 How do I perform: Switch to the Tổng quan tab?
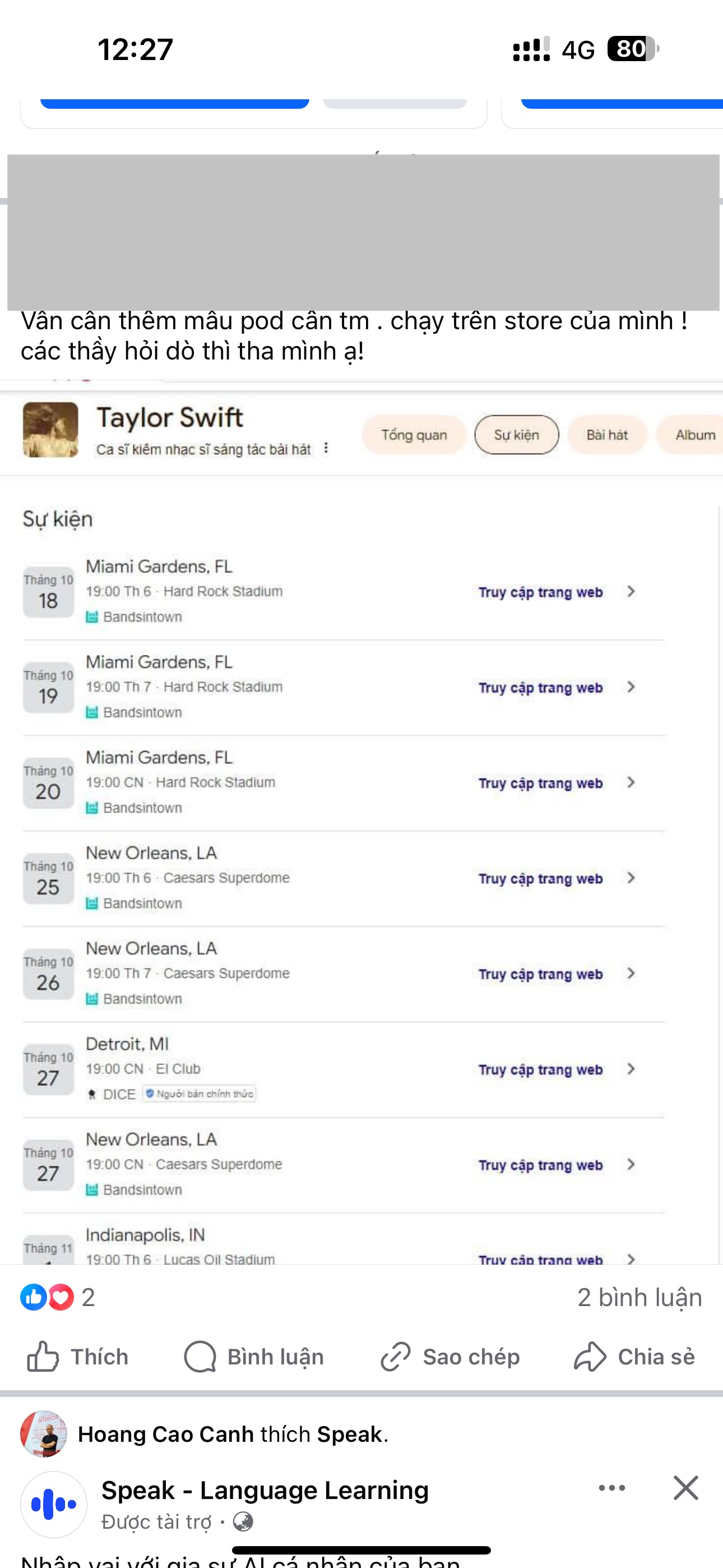[x=414, y=435]
